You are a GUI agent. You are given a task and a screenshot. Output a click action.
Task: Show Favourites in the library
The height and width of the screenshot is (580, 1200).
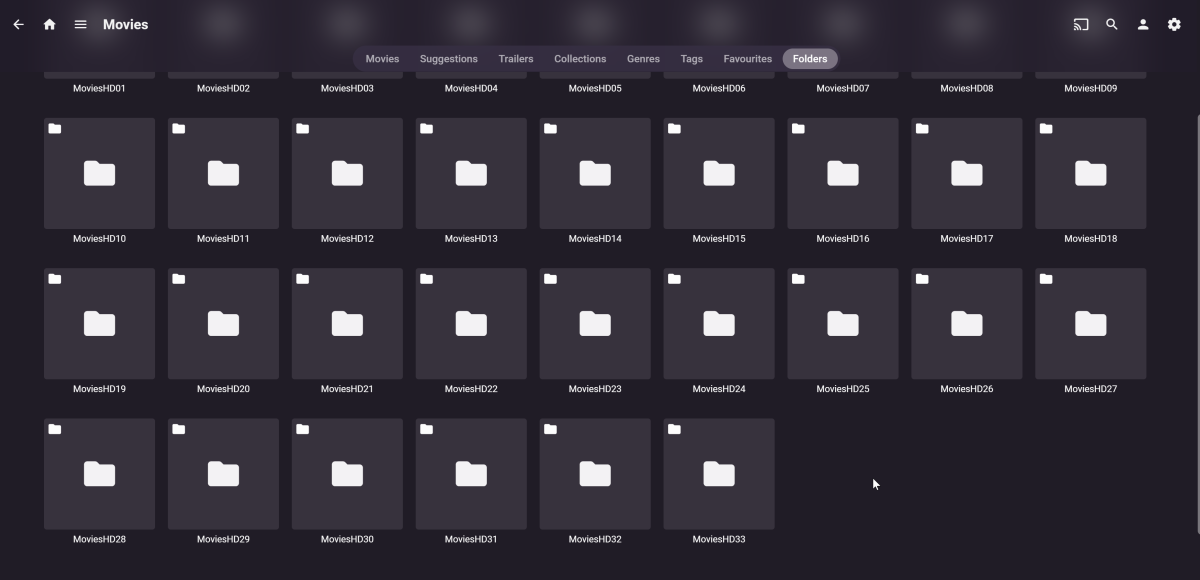tap(747, 58)
